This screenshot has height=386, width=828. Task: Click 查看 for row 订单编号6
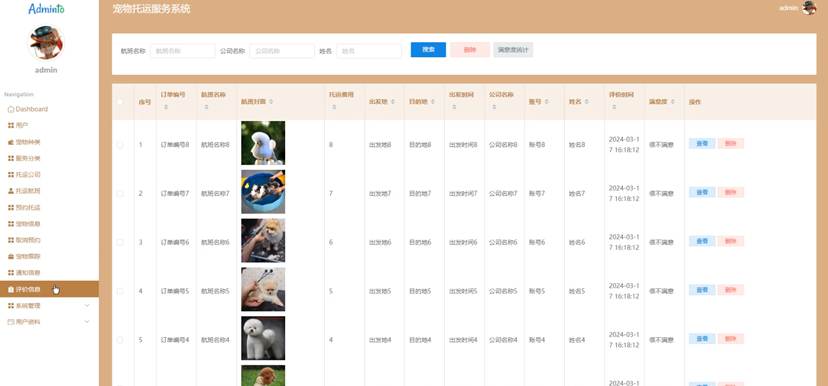[702, 241]
